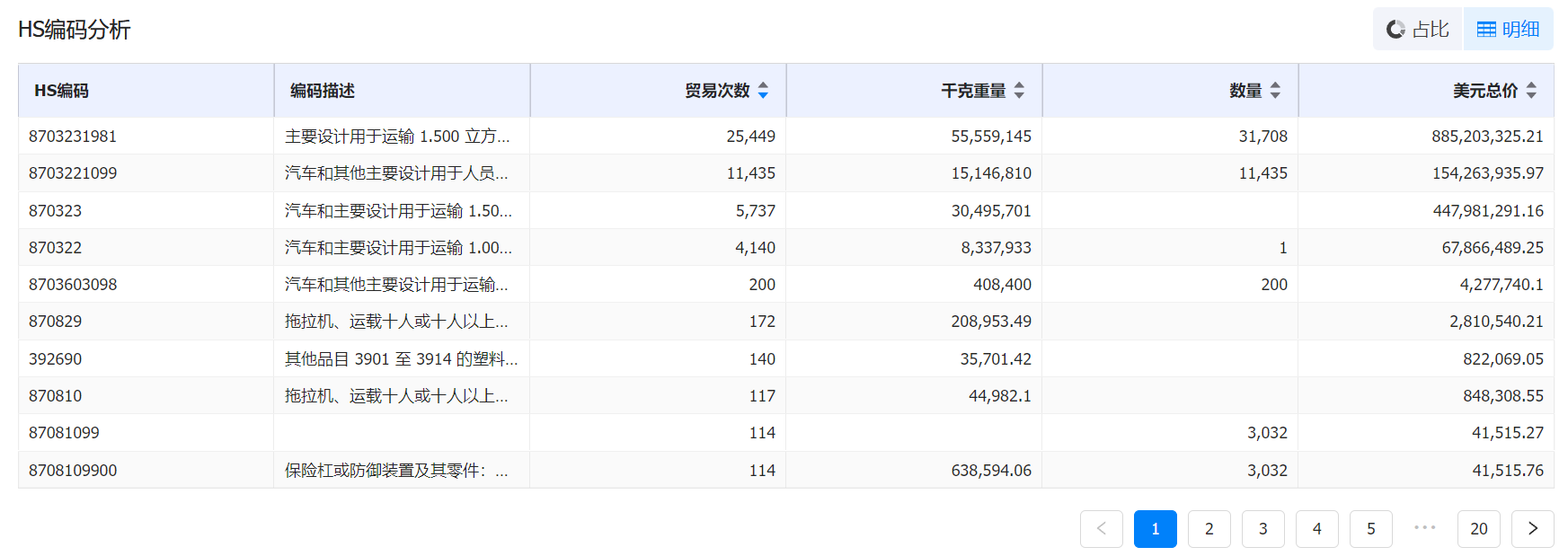Viewport: 1568px width, 556px height.
Task: Click the previous page arrow
Action: [x=1101, y=529]
